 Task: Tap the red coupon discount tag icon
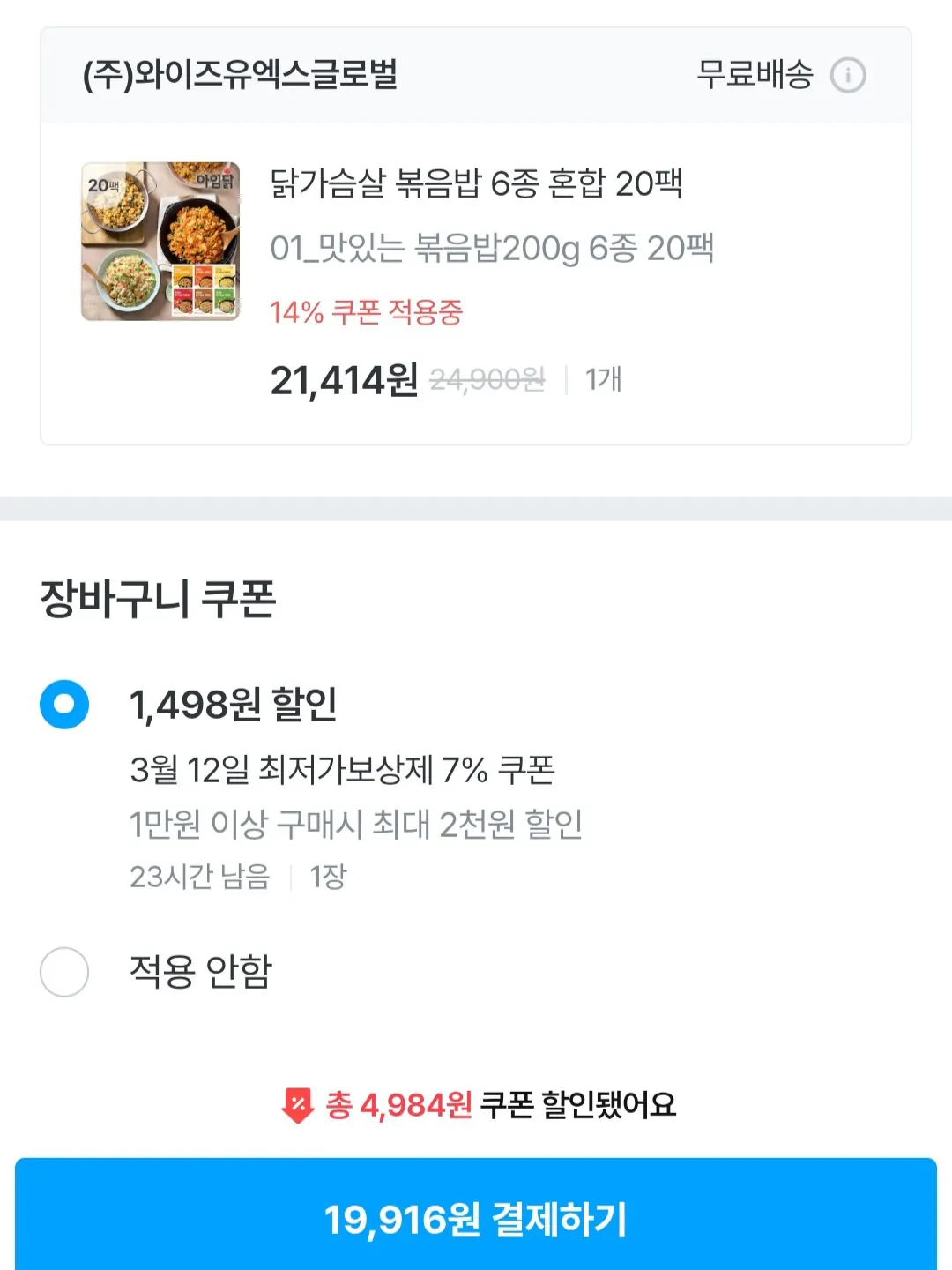[298, 1105]
